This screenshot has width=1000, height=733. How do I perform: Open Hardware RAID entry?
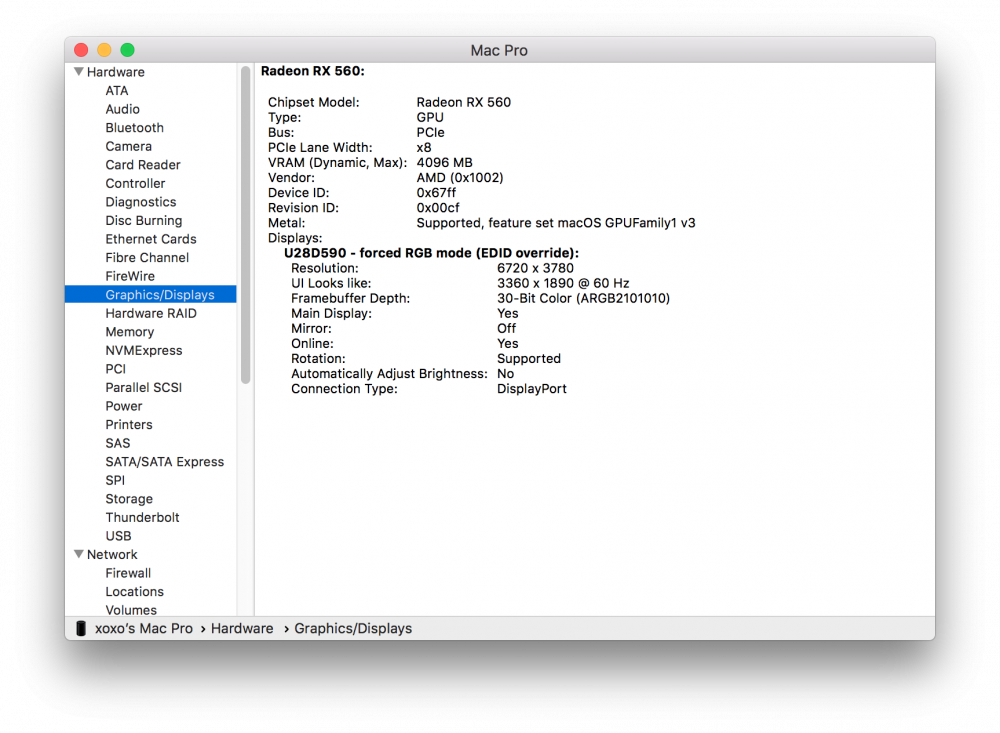[151, 313]
